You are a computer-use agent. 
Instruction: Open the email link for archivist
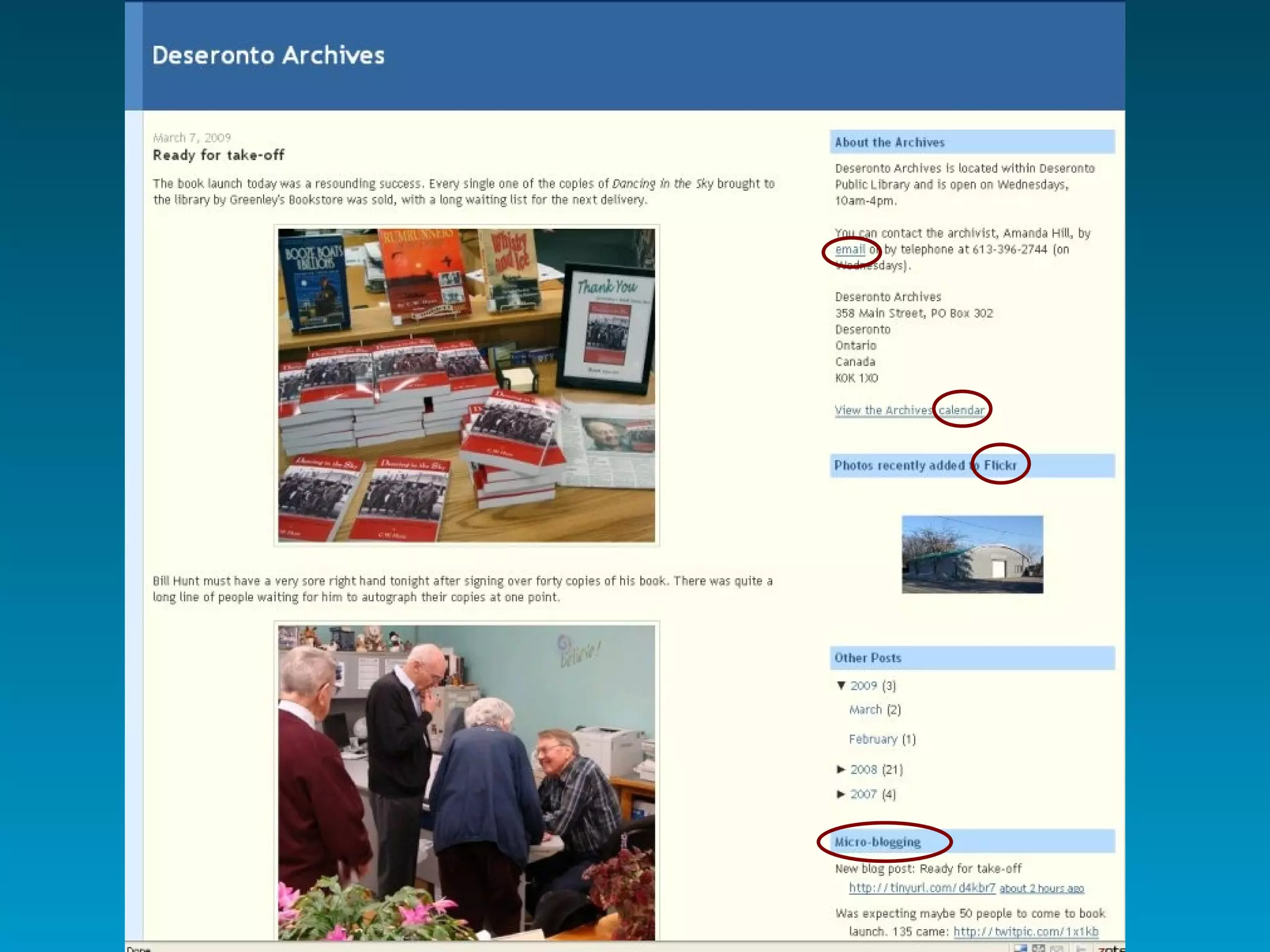pyautogui.click(x=850, y=249)
